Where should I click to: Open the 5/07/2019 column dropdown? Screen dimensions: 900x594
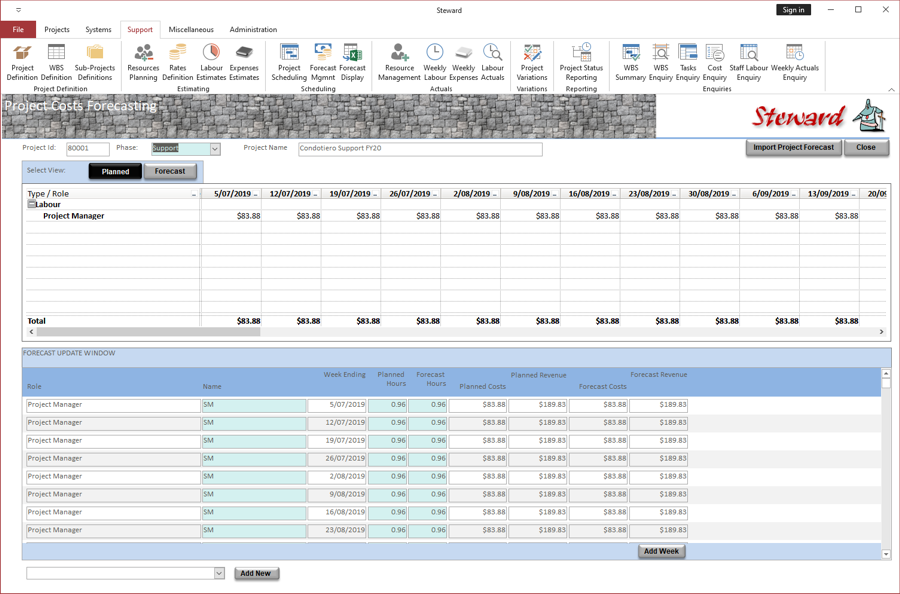click(x=256, y=195)
